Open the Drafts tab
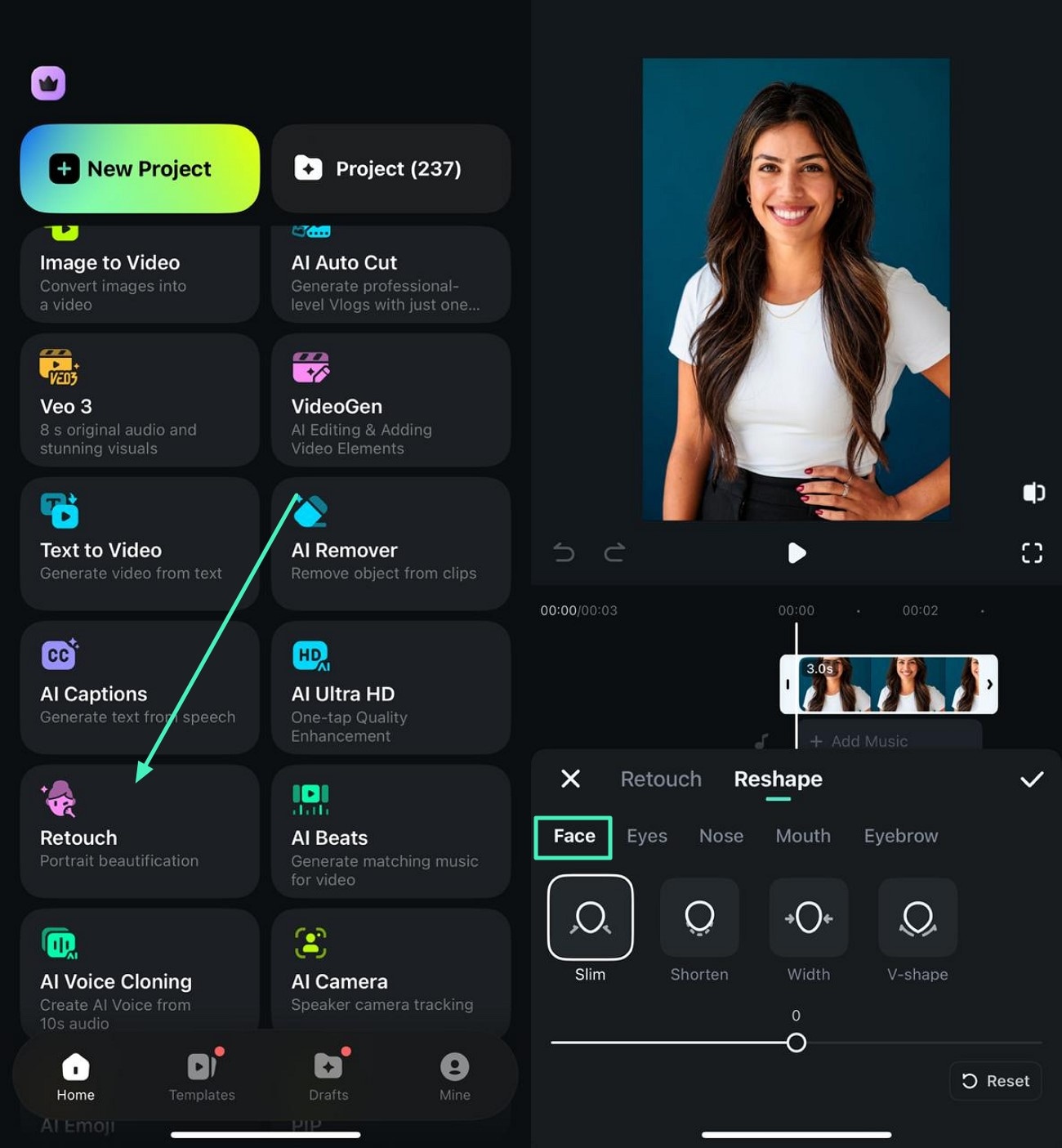Viewport: 1062px width, 1148px height. coord(328,1077)
